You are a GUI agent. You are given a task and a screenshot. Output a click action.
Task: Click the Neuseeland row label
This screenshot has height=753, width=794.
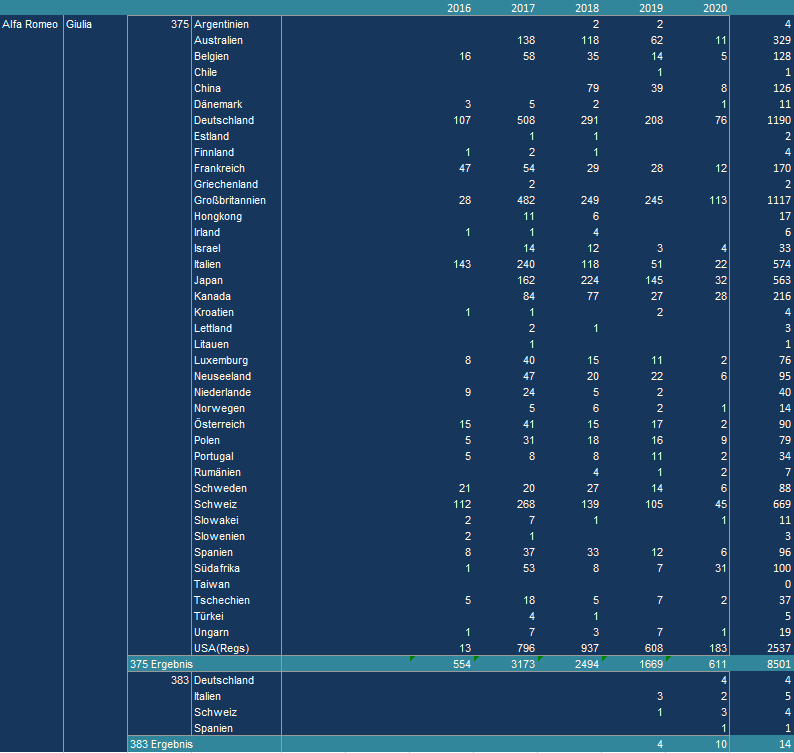220,376
